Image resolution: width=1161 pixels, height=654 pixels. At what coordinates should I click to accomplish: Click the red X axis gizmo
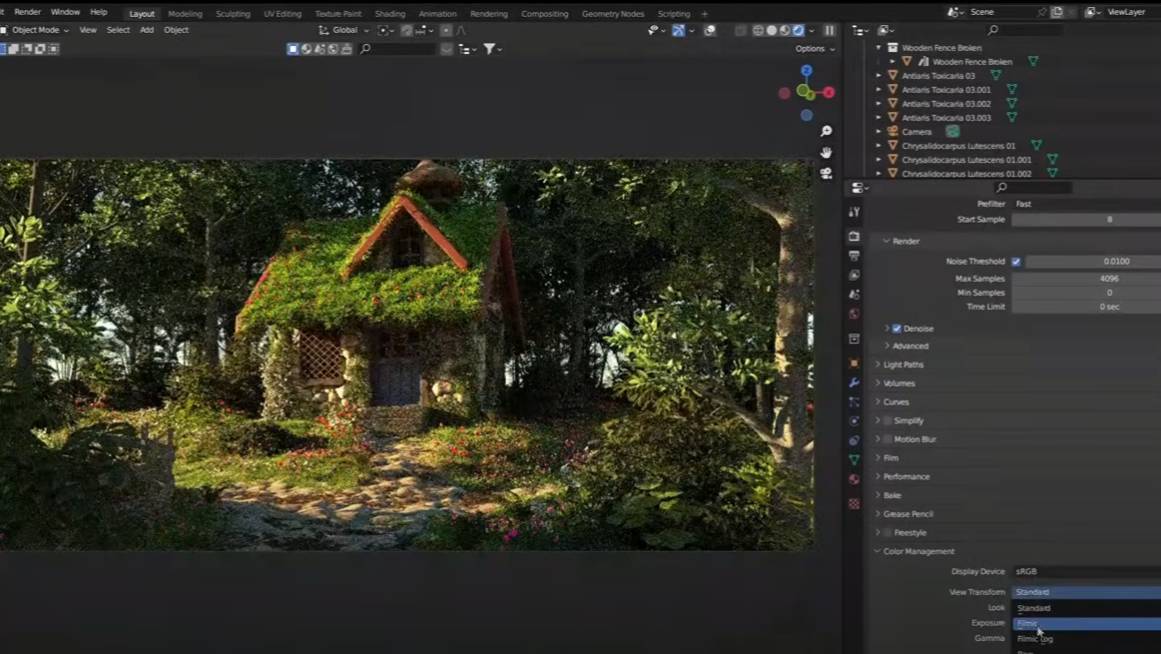point(829,93)
